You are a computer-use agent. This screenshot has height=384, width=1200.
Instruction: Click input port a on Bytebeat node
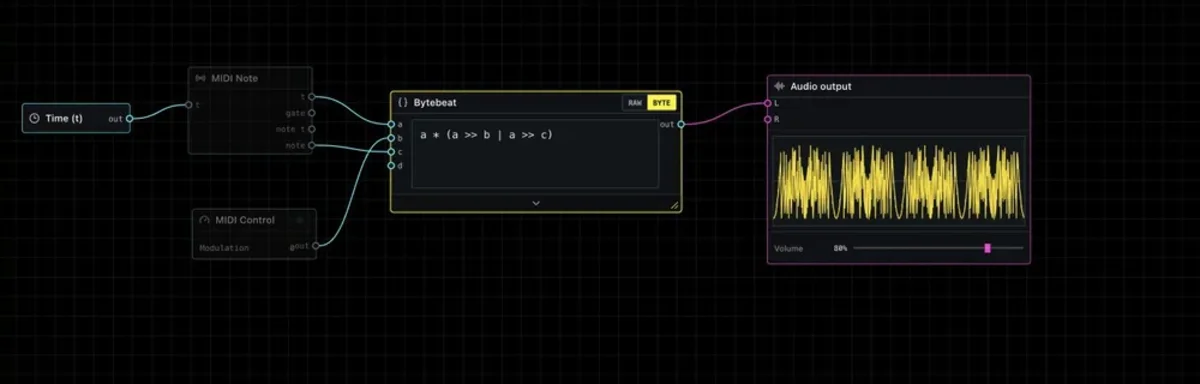coord(391,124)
